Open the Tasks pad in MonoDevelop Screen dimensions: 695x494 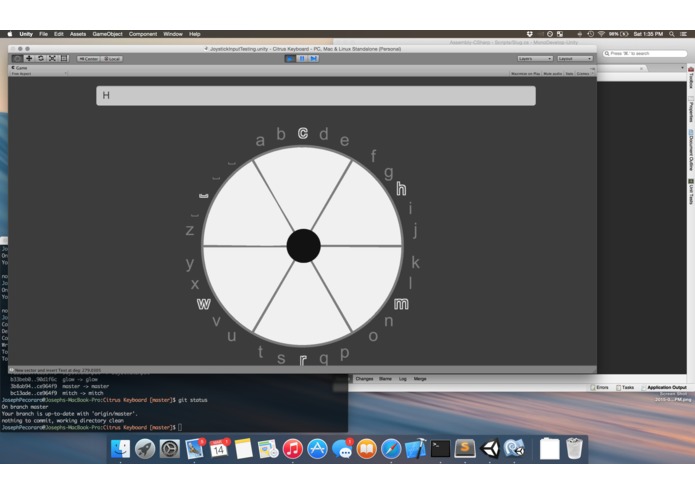coord(625,388)
